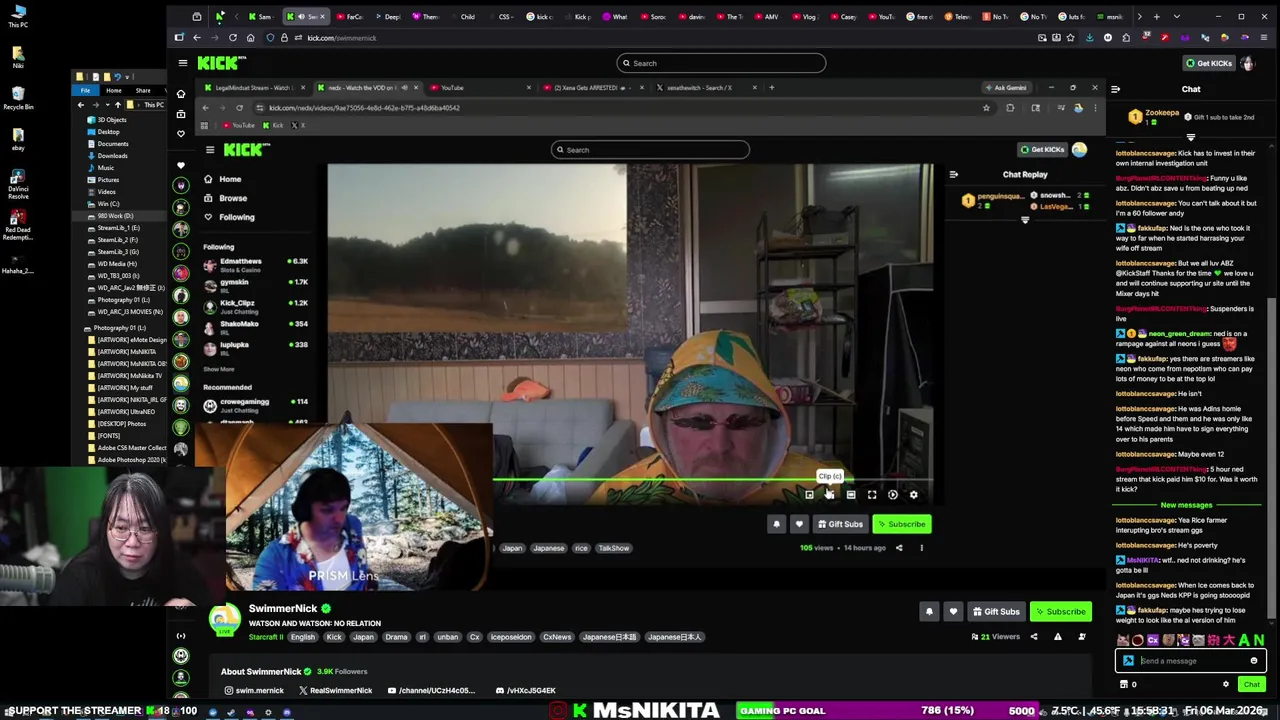Open swim.merrick Instagram link
This screenshot has width=1280, height=720.
click(x=254, y=691)
